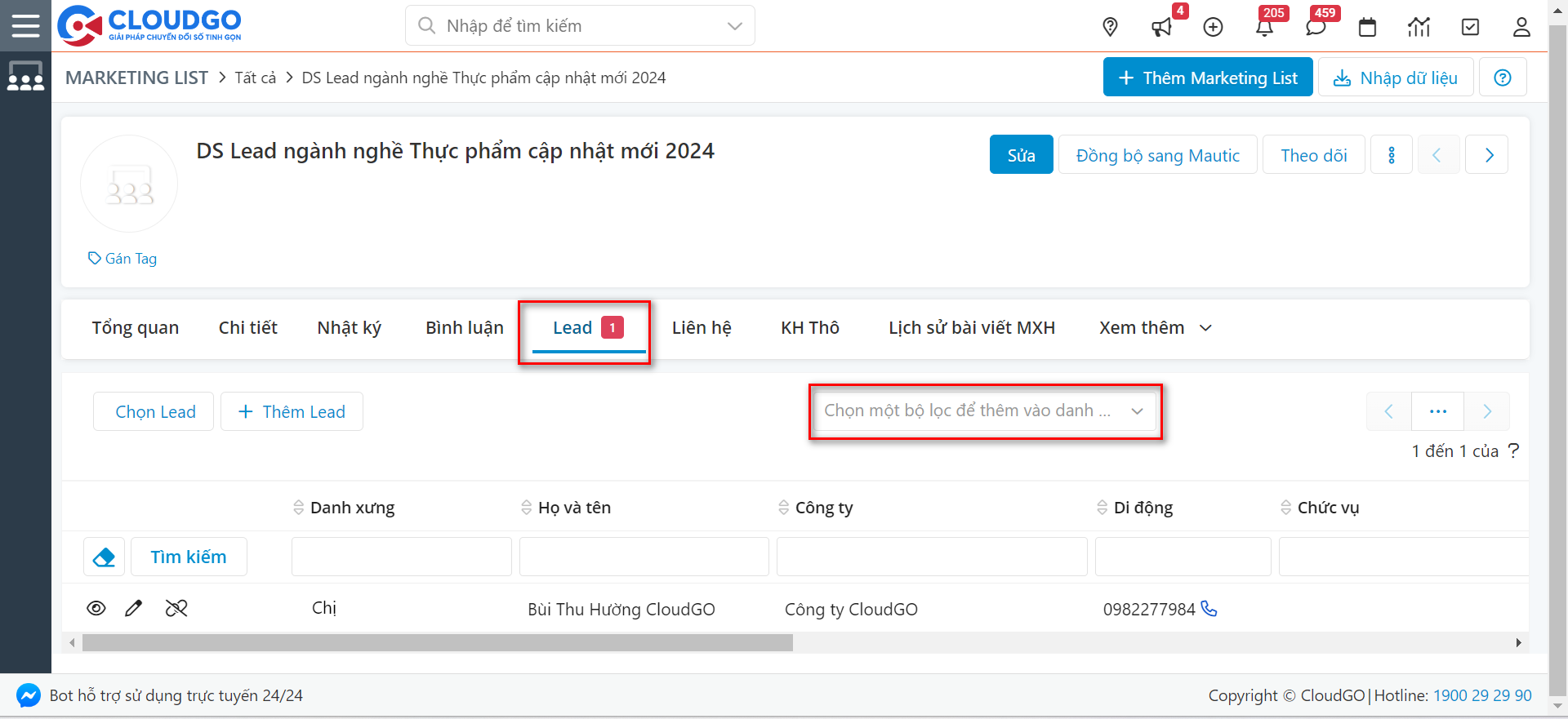Expand the Xem thêm tab menu

1155,328
